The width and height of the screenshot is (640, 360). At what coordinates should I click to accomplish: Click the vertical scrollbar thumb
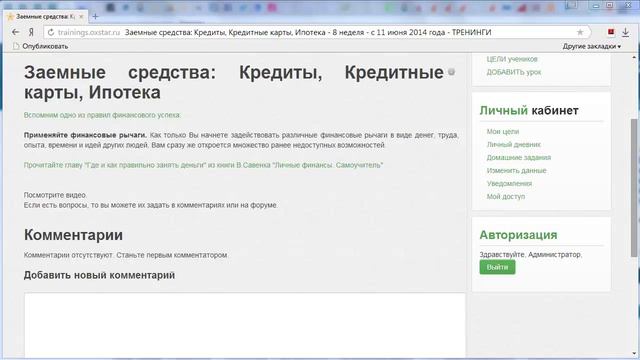(634, 188)
